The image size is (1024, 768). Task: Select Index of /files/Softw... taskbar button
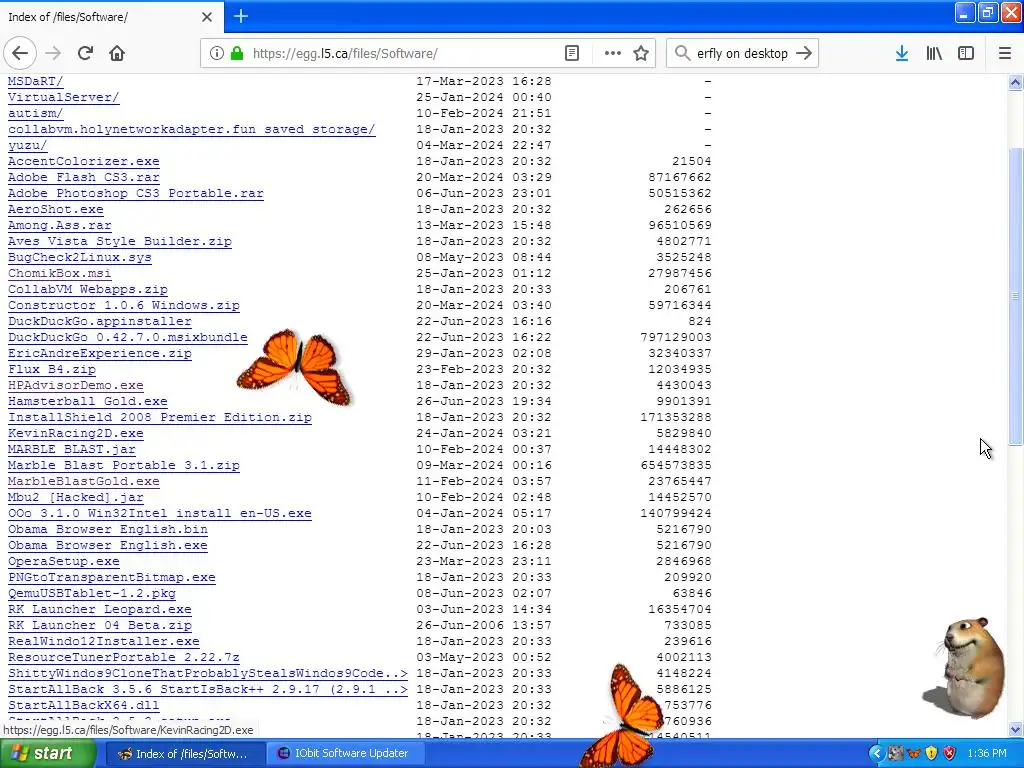coord(185,753)
